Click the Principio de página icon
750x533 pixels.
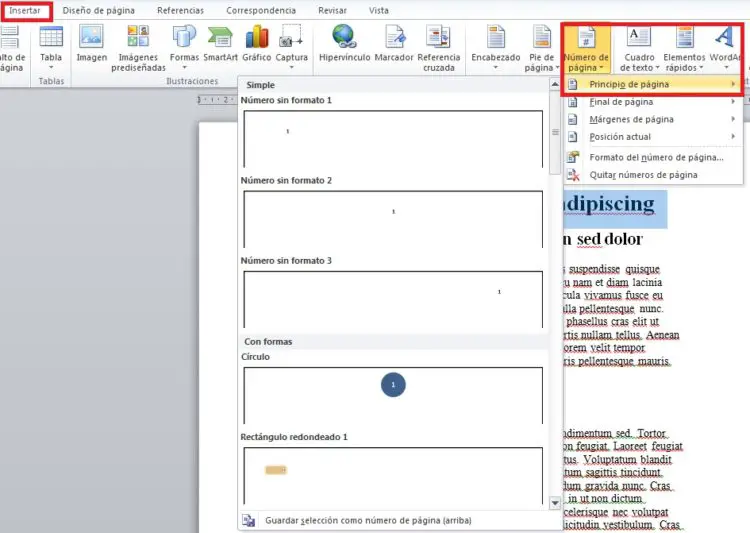(x=573, y=85)
